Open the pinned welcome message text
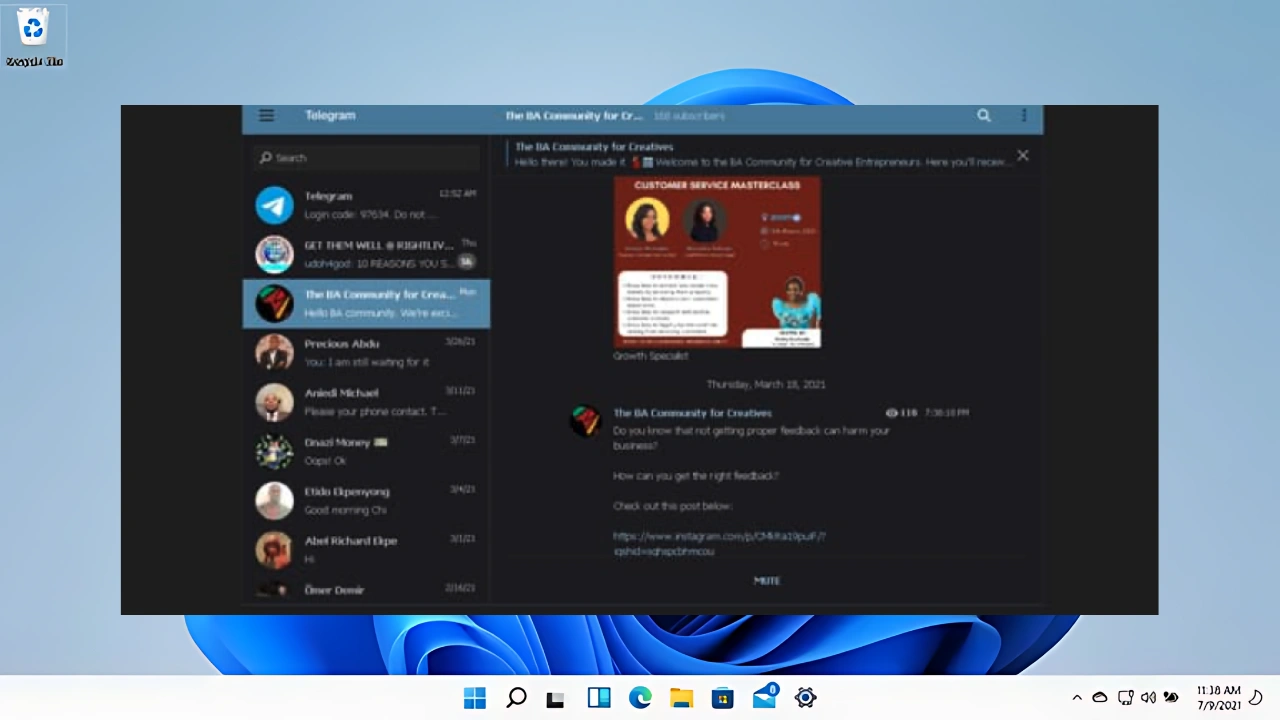This screenshot has height=720, width=1280. pyautogui.click(x=762, y=161)
